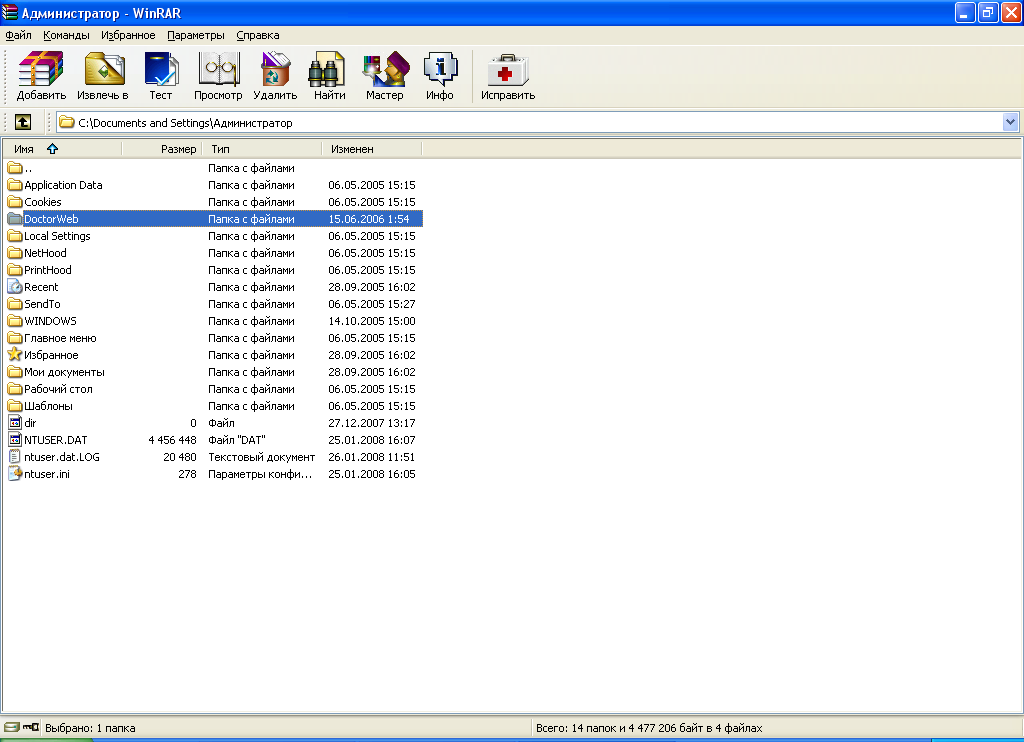Click the Исправить (Repair) toolbar icon
This screenshot has height=742, width=1024.
click(507, 69)
